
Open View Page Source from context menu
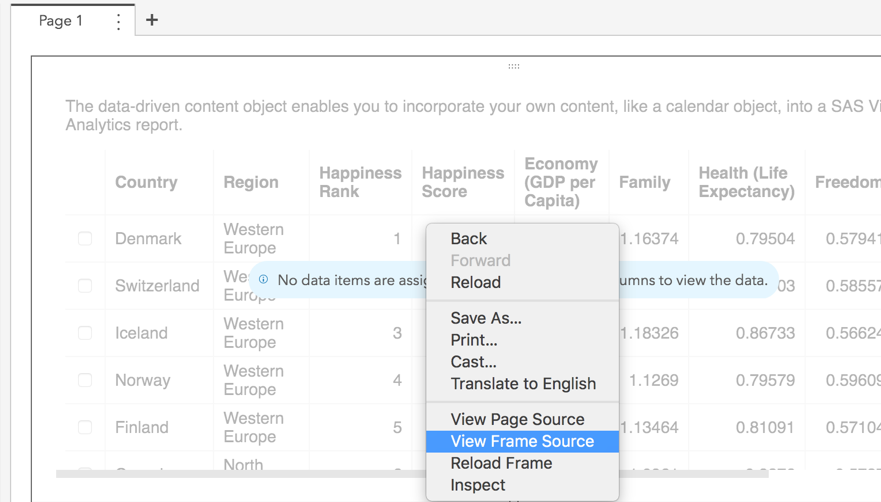[x=517, y=420]
